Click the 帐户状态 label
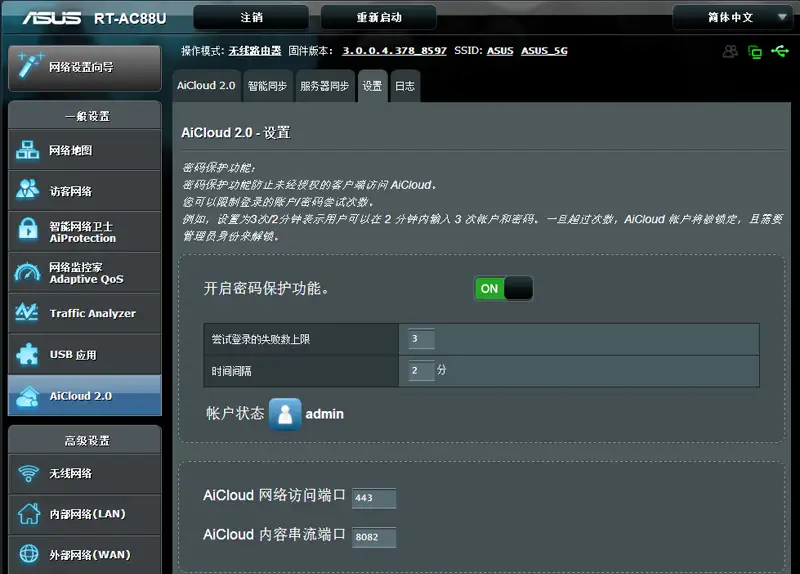800x574 pixels. pos(235,413)
